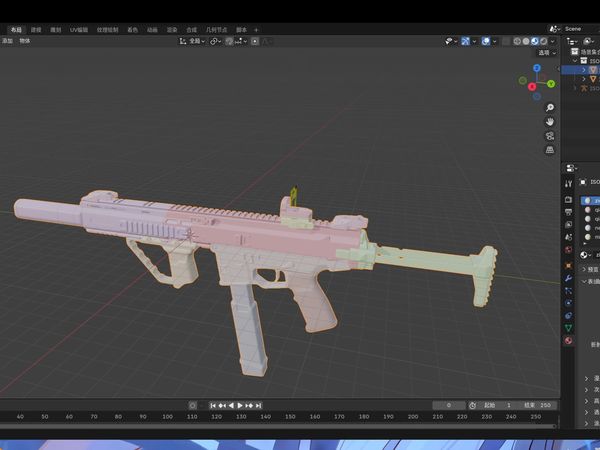Open the viewport shading options dropdown
Screen dimensions: 600x450
tap(553, 41)
